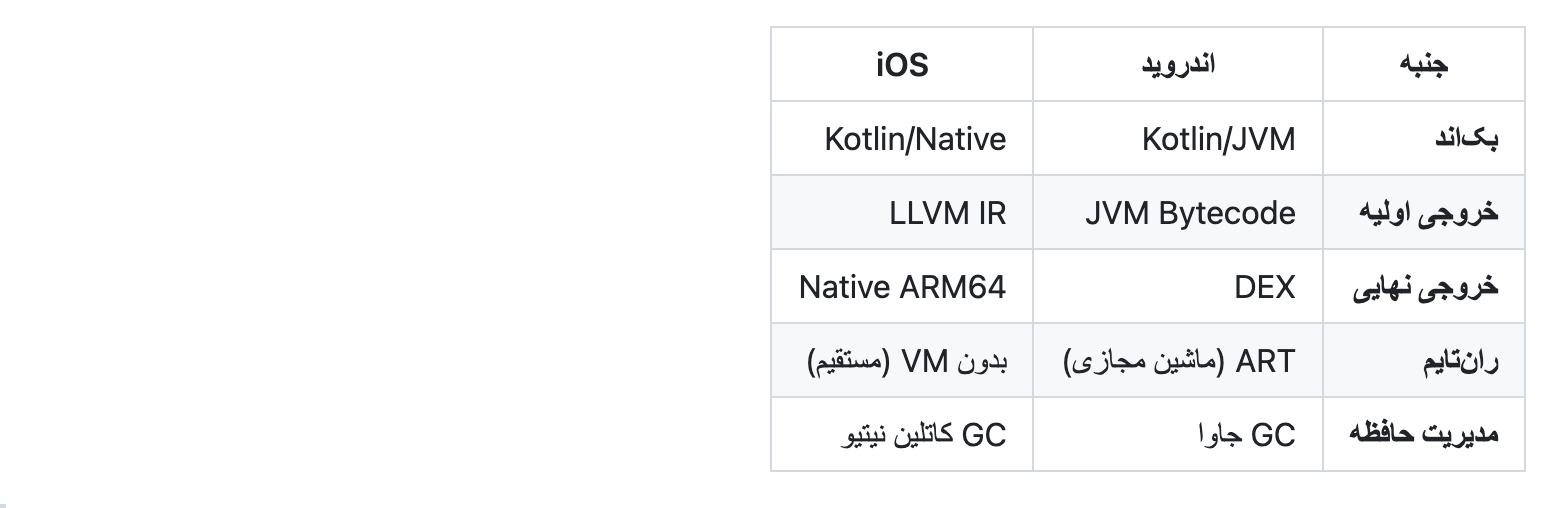
Task: Click the اندروید column header
Action: pyautogui.click(x=1178, y=65)
